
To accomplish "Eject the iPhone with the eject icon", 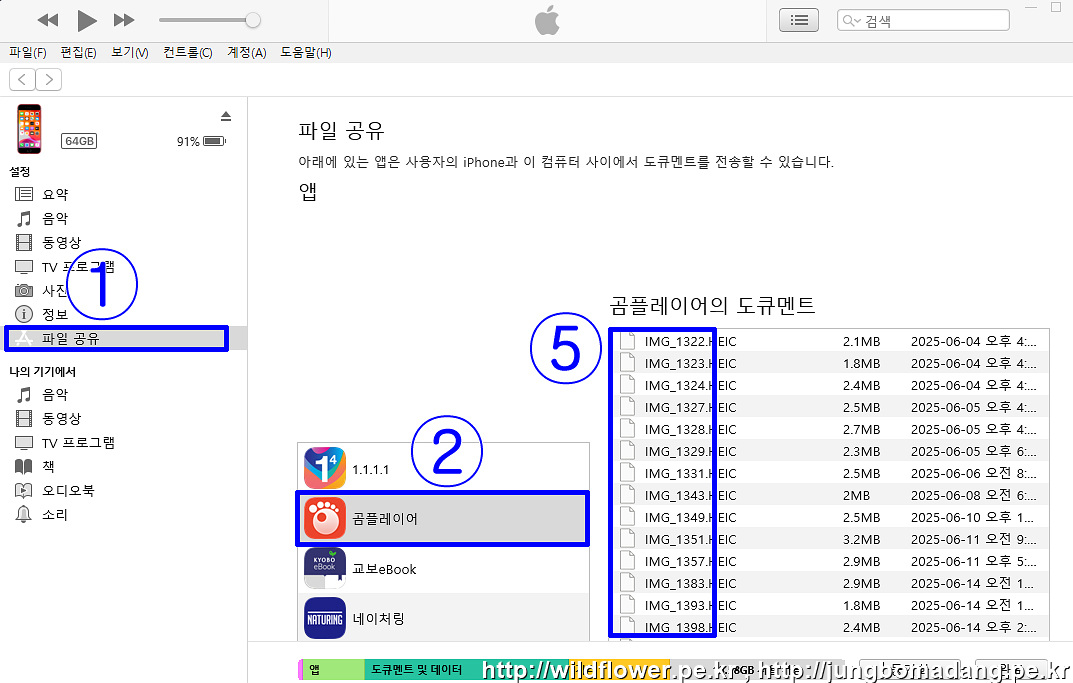I will coord(226,116).
